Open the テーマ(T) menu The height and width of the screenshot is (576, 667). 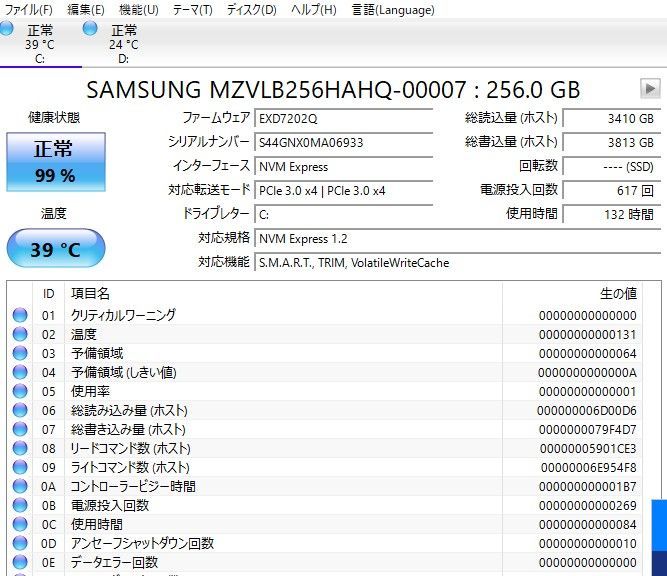pos(192,9)
